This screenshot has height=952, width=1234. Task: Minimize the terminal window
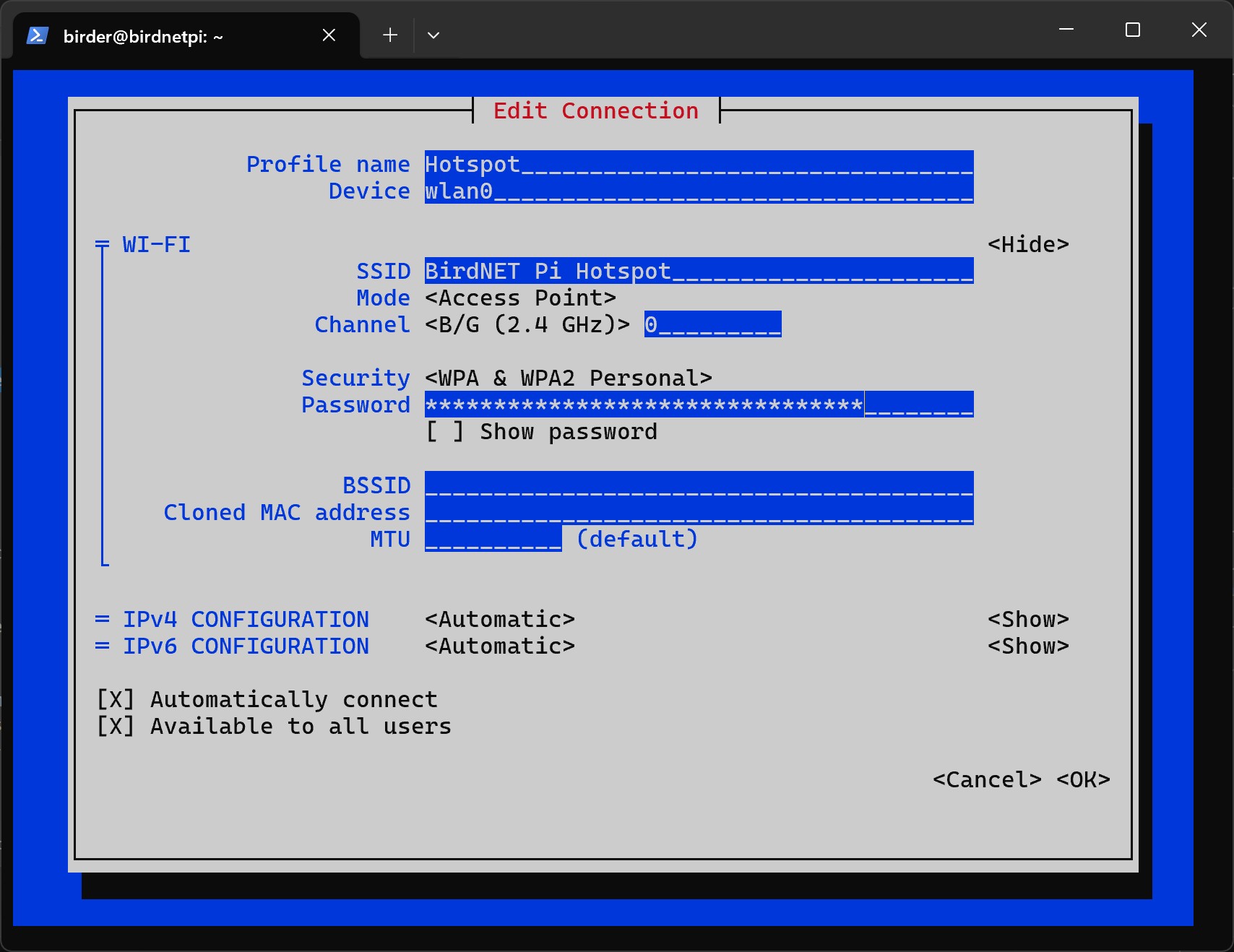[x=1066, y=30]
